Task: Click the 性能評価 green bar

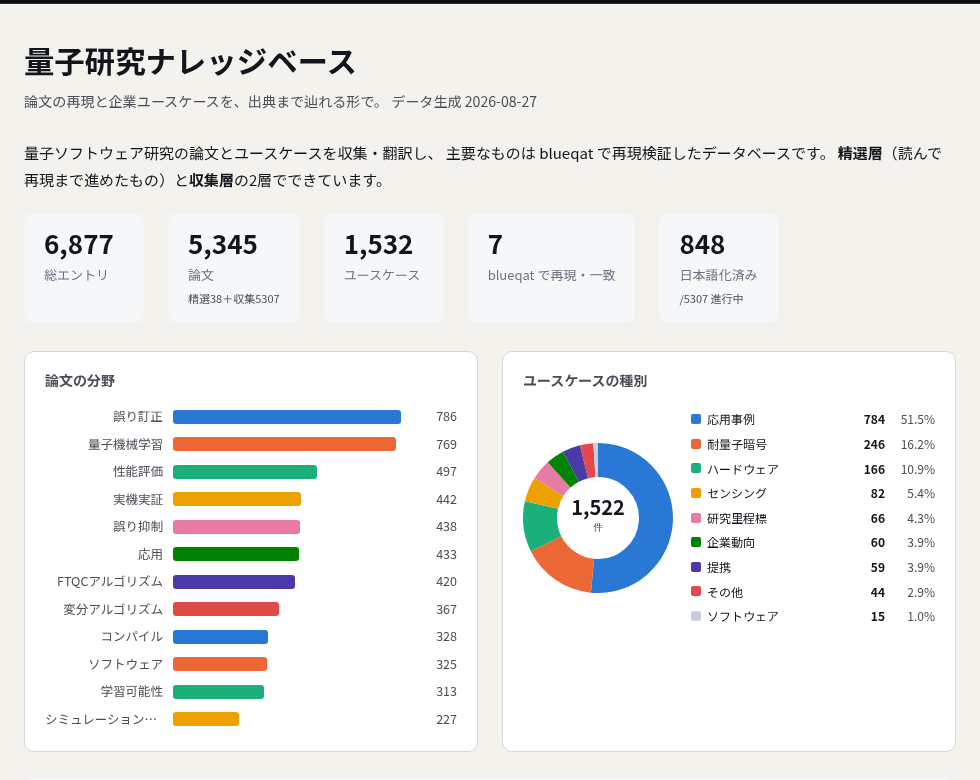Action: (245, 472)
